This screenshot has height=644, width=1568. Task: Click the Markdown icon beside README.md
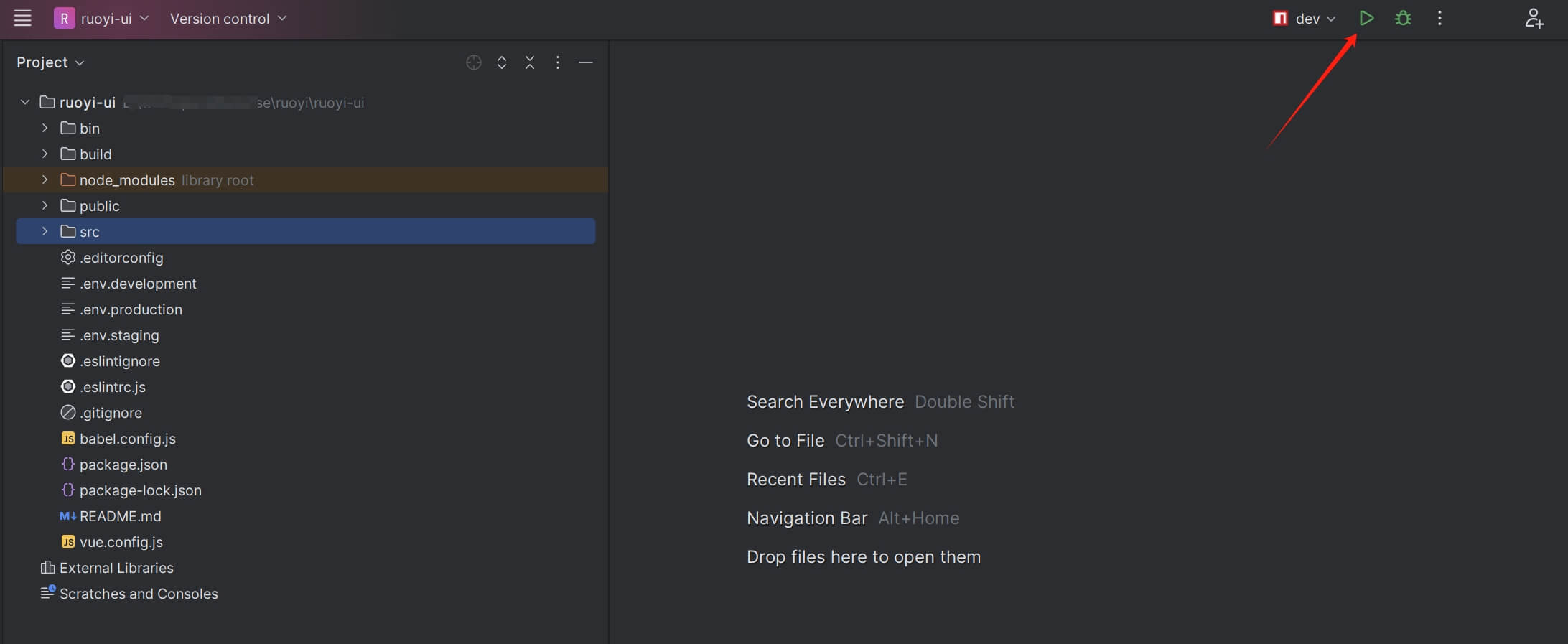67,516
